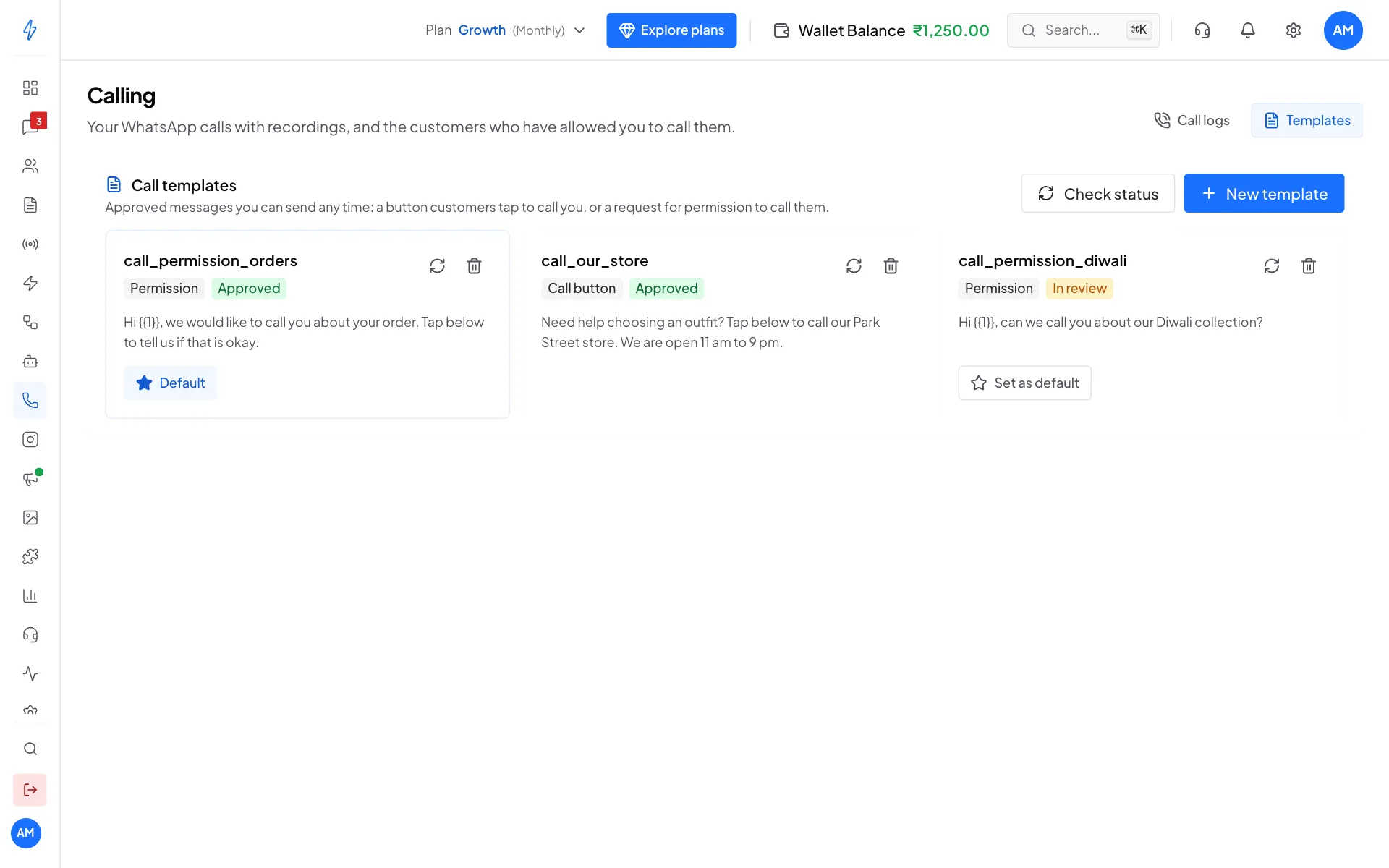The image size is (1389, 868).
Task: Open the megaphone campaigns icon in sidebar
Action: (x=30, y=478)
